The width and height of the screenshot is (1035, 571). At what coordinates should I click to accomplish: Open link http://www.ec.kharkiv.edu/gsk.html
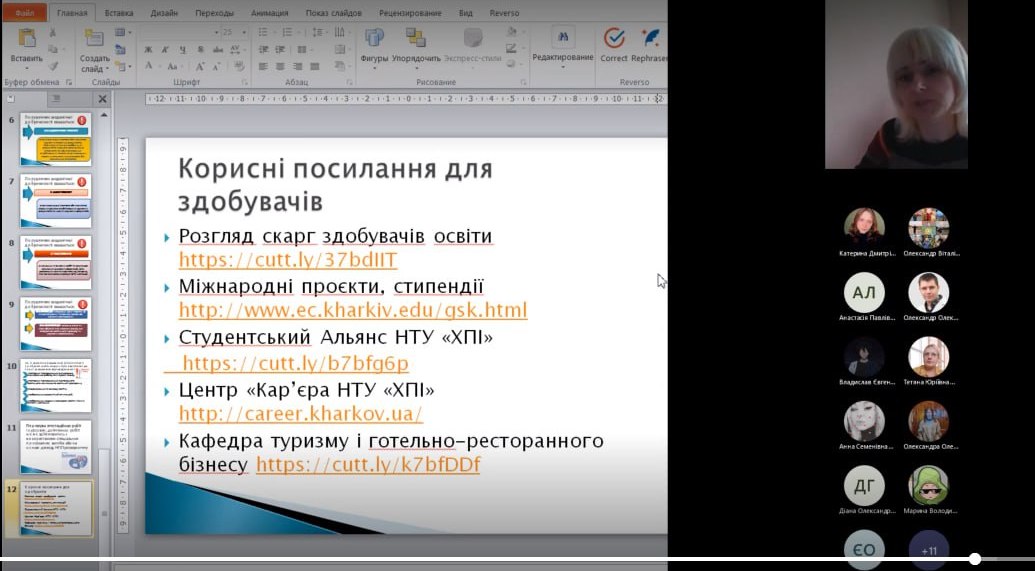(353, 310)
